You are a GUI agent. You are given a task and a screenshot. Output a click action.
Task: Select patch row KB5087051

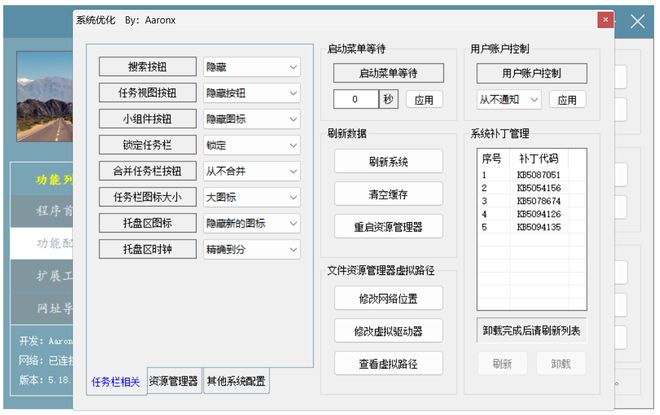pyautogui.click(x=531, y=175)
